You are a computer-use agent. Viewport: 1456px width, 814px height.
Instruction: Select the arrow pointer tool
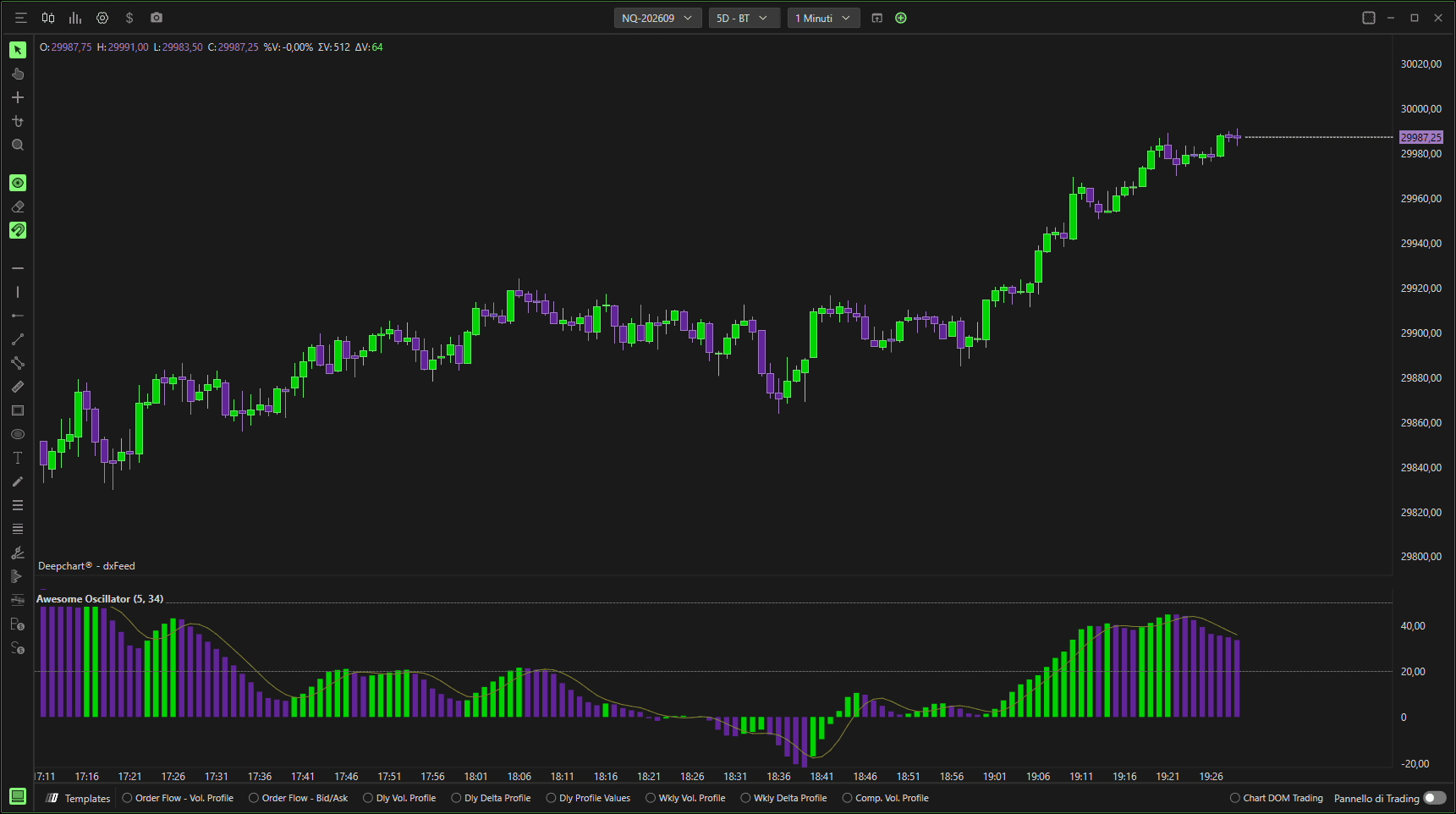click(x=18, y=50)
